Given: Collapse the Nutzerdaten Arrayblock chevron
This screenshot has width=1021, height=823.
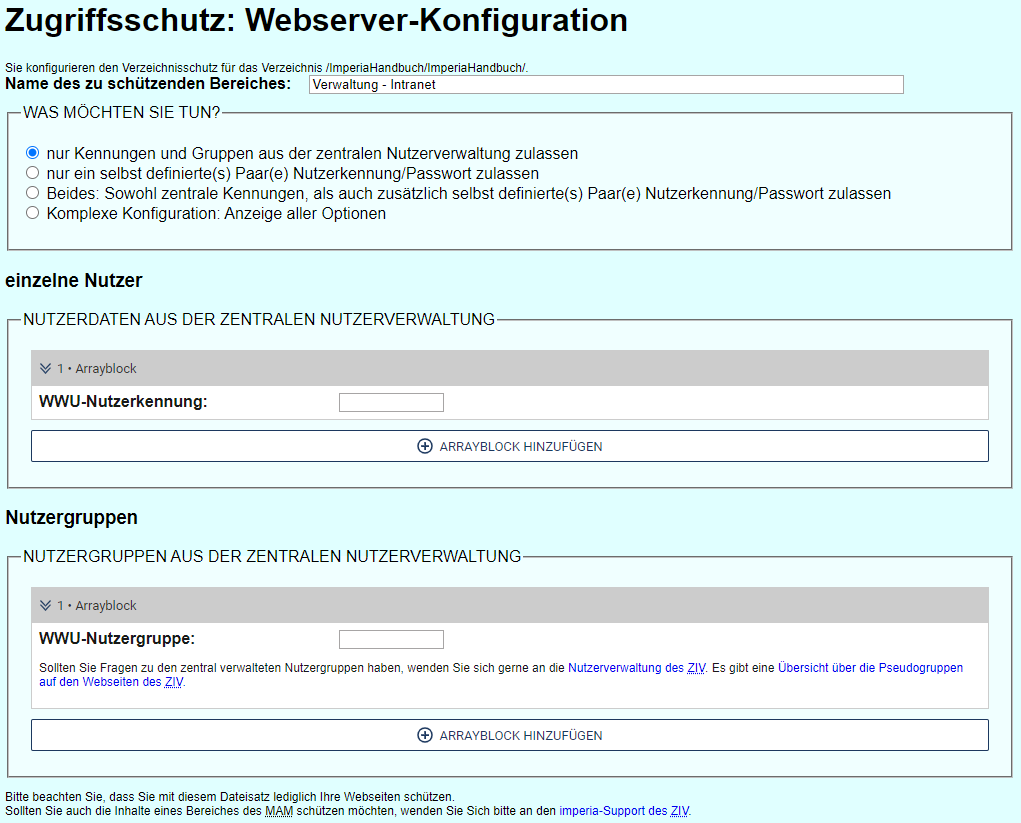Looking at the screenshot, I should point(45,369).
